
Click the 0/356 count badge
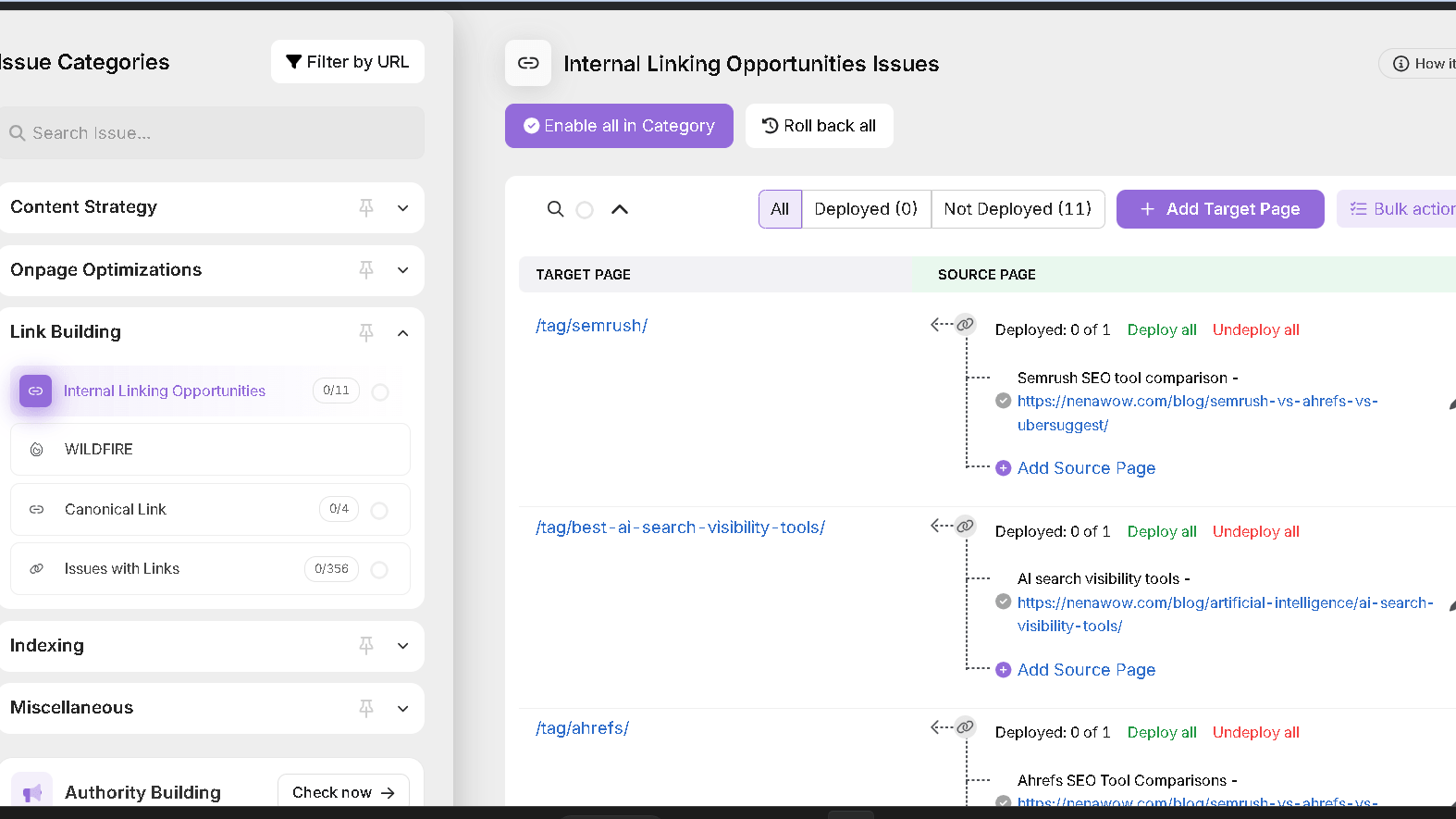click(331, 569)
